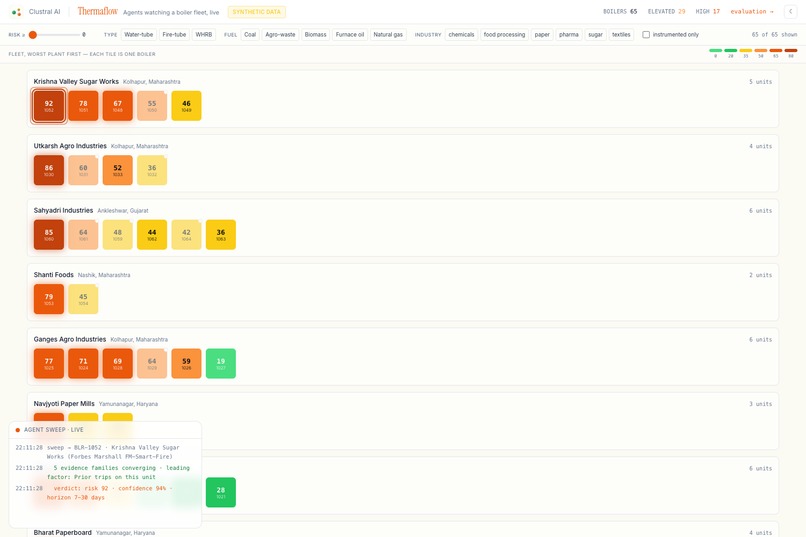
Task: Open Sahyadri Industries boiler tile 85
Action: pos(49,235)
